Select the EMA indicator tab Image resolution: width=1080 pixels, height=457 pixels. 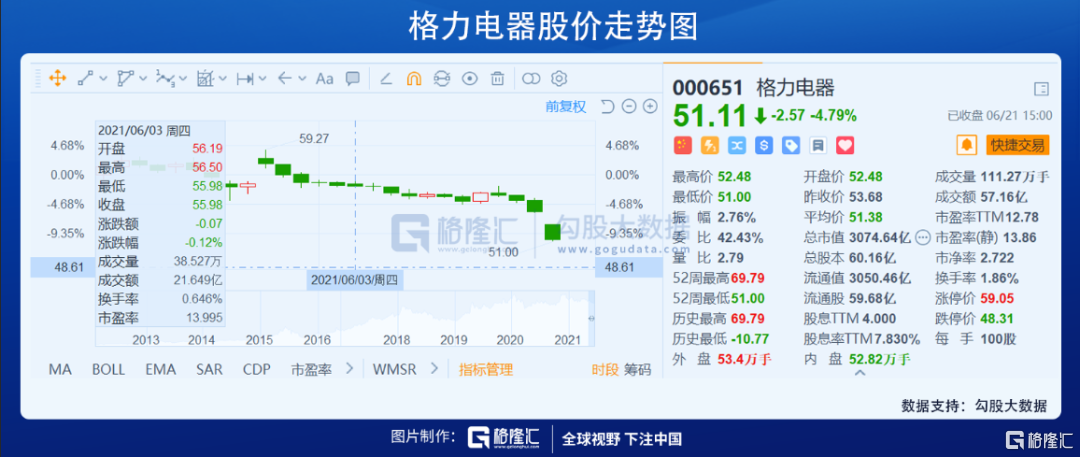pos(160,369)
